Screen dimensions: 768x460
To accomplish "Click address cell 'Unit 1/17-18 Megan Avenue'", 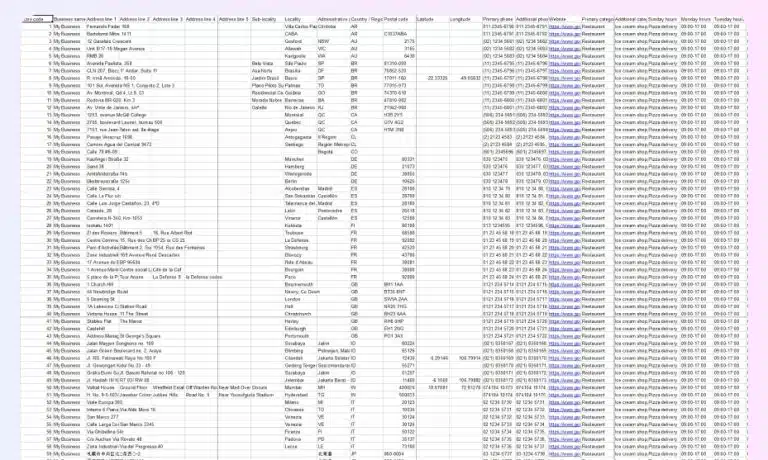I will click(x=116, y=48).
